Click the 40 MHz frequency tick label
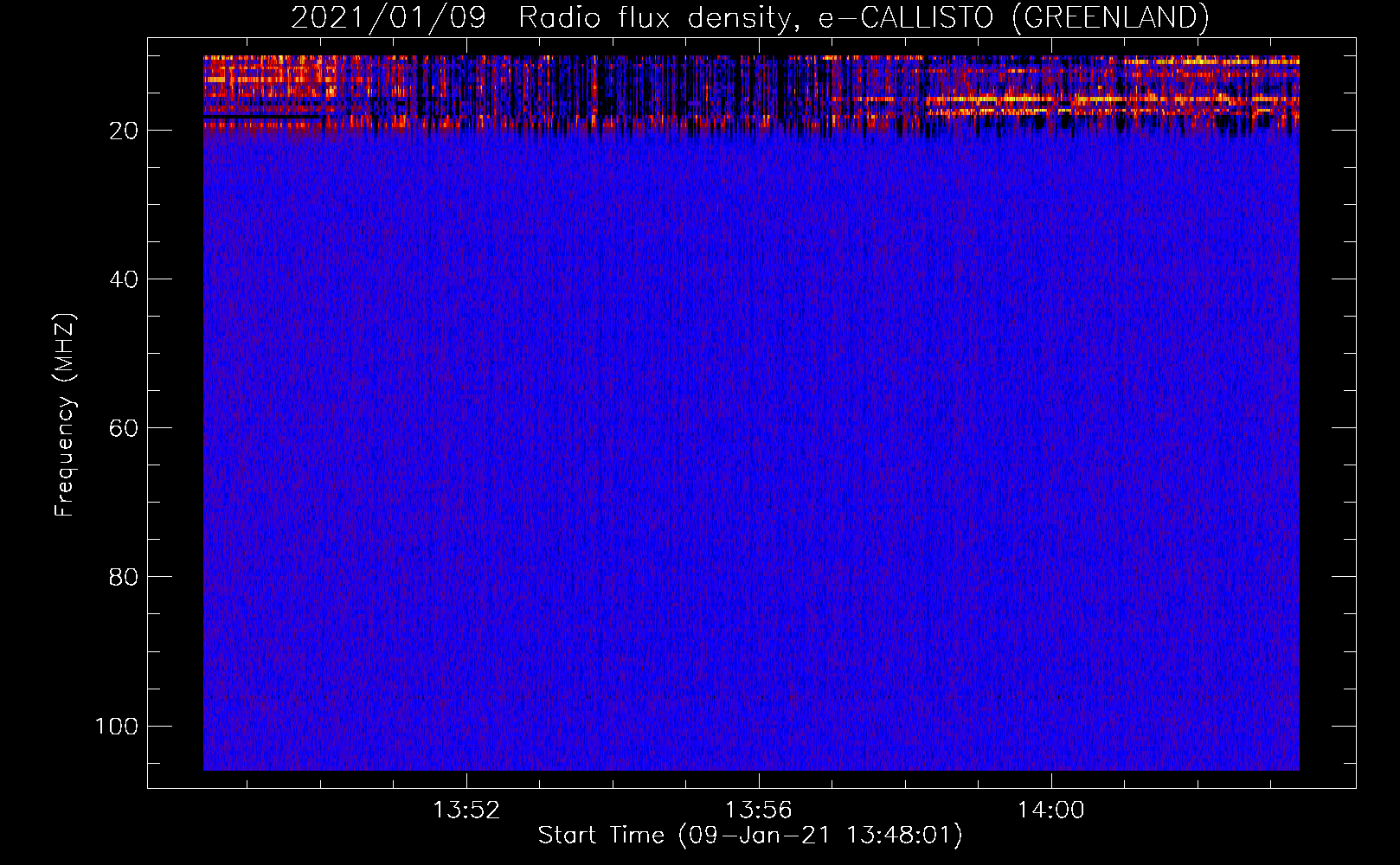Viewport: 1400px width, 865px height. [124, 279]
